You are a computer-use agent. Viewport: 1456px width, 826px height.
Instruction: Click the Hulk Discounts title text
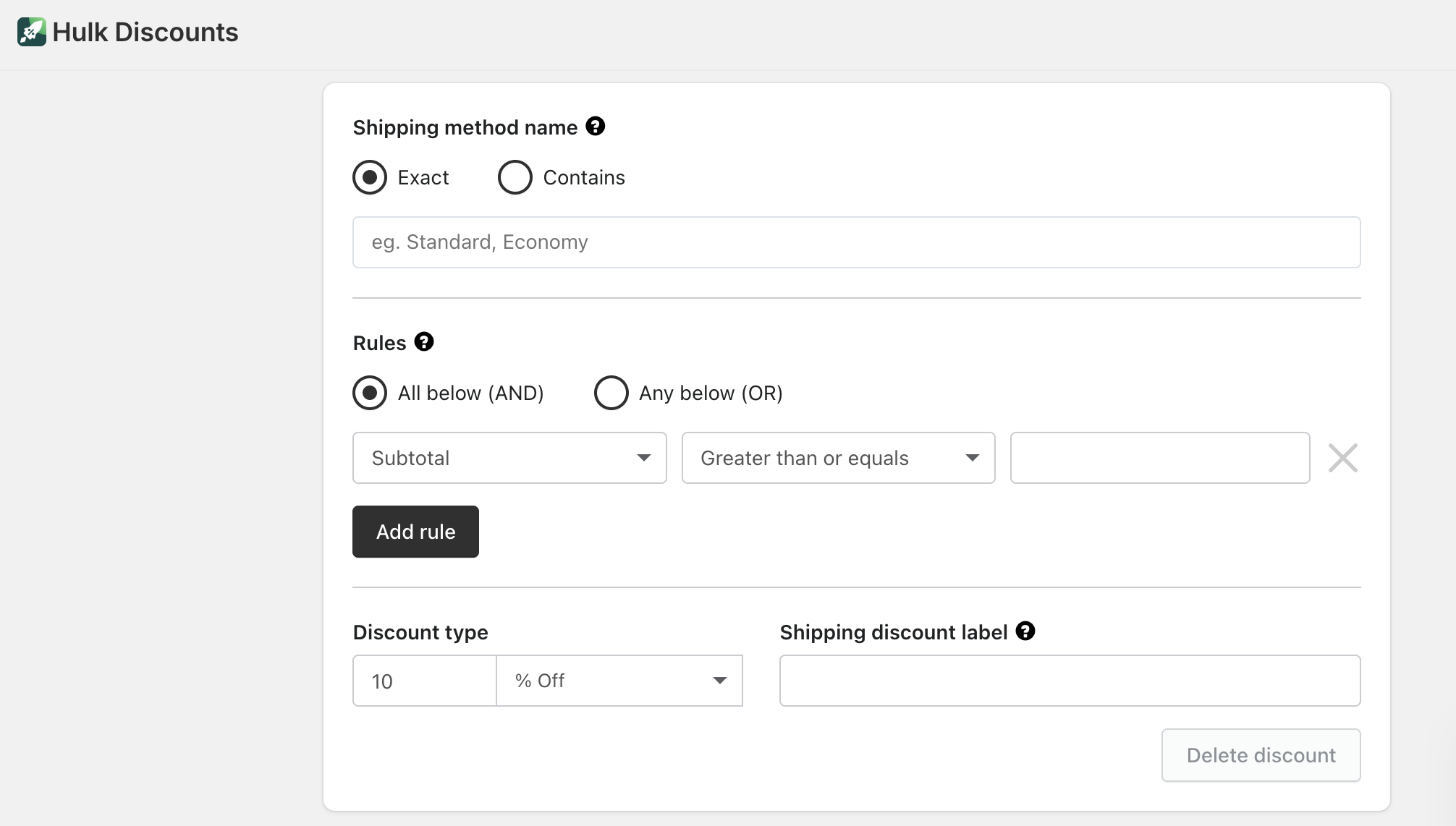pos(145,32)
